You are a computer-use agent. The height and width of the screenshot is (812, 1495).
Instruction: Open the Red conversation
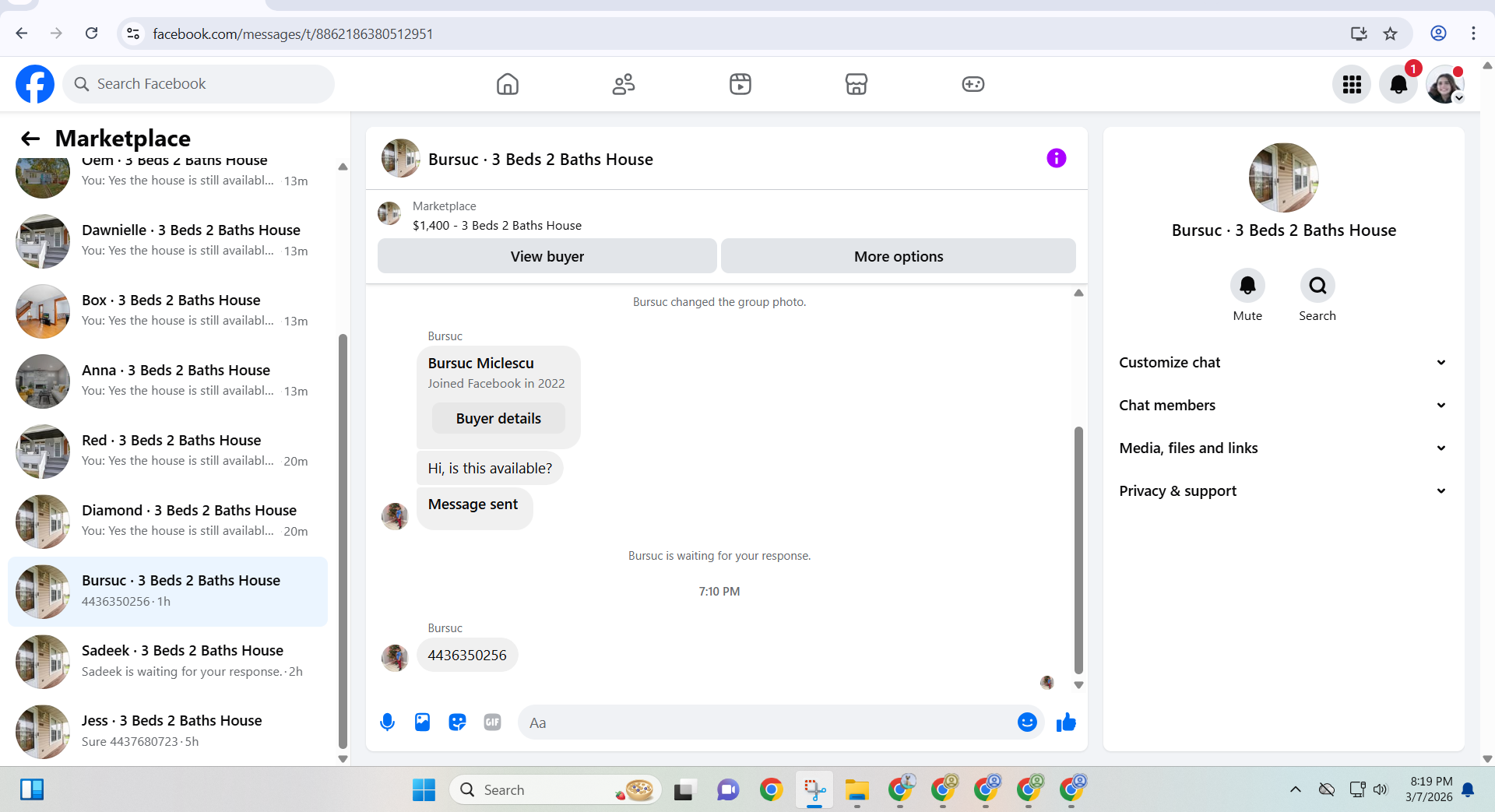[x=167, y=452]
